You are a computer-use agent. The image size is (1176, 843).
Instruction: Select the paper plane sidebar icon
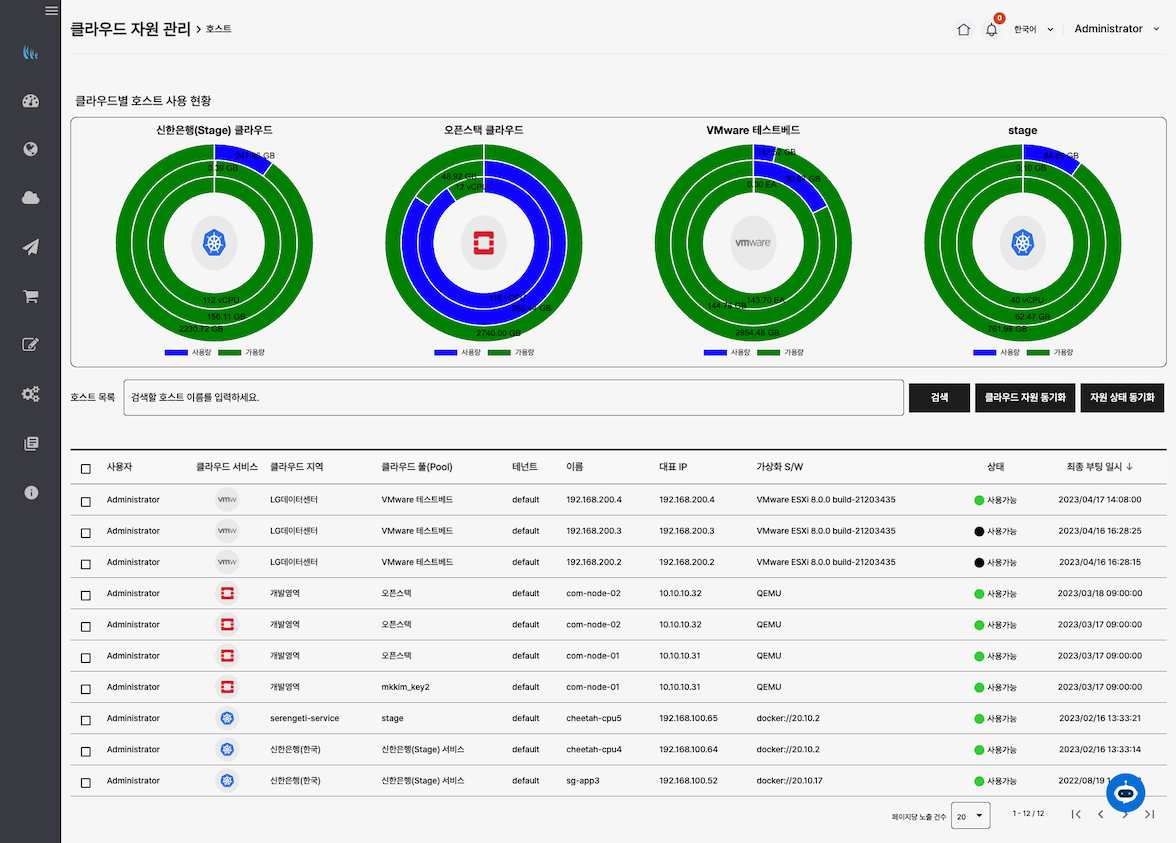click(x=30, y=247)
